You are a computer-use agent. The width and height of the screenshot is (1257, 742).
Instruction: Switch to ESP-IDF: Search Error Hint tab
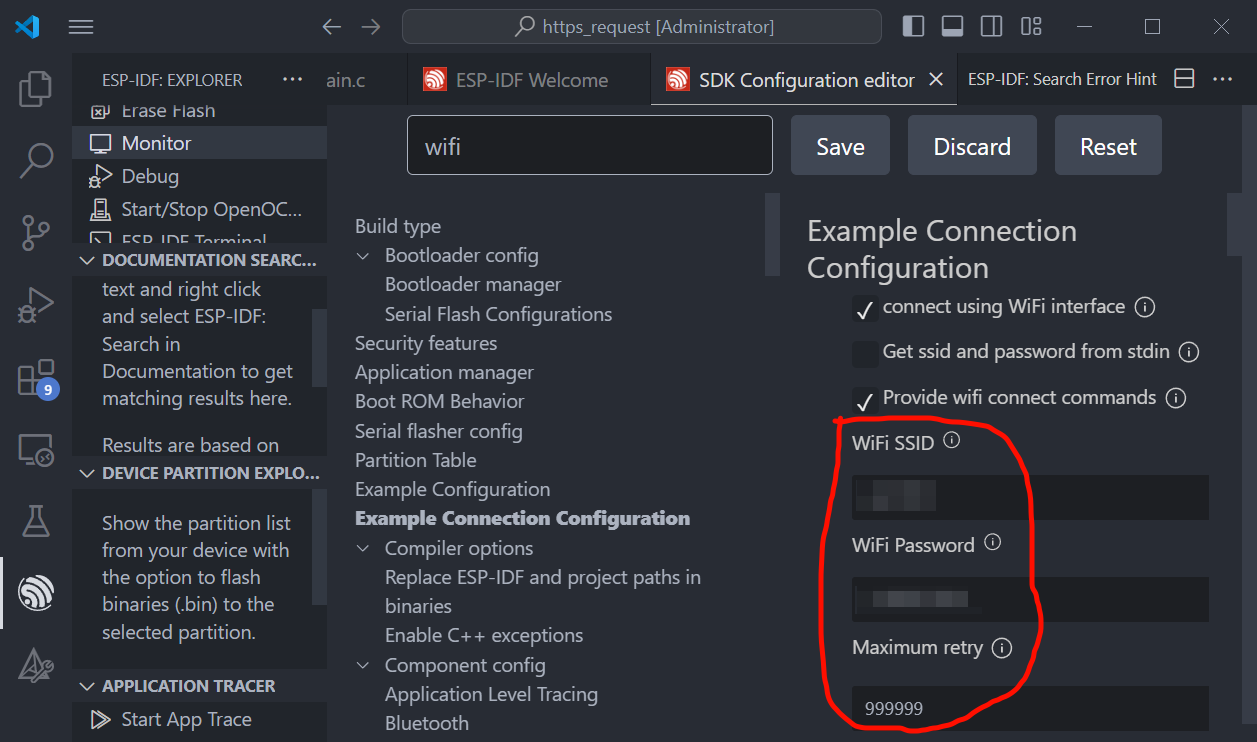click(x=1062, y=79)
